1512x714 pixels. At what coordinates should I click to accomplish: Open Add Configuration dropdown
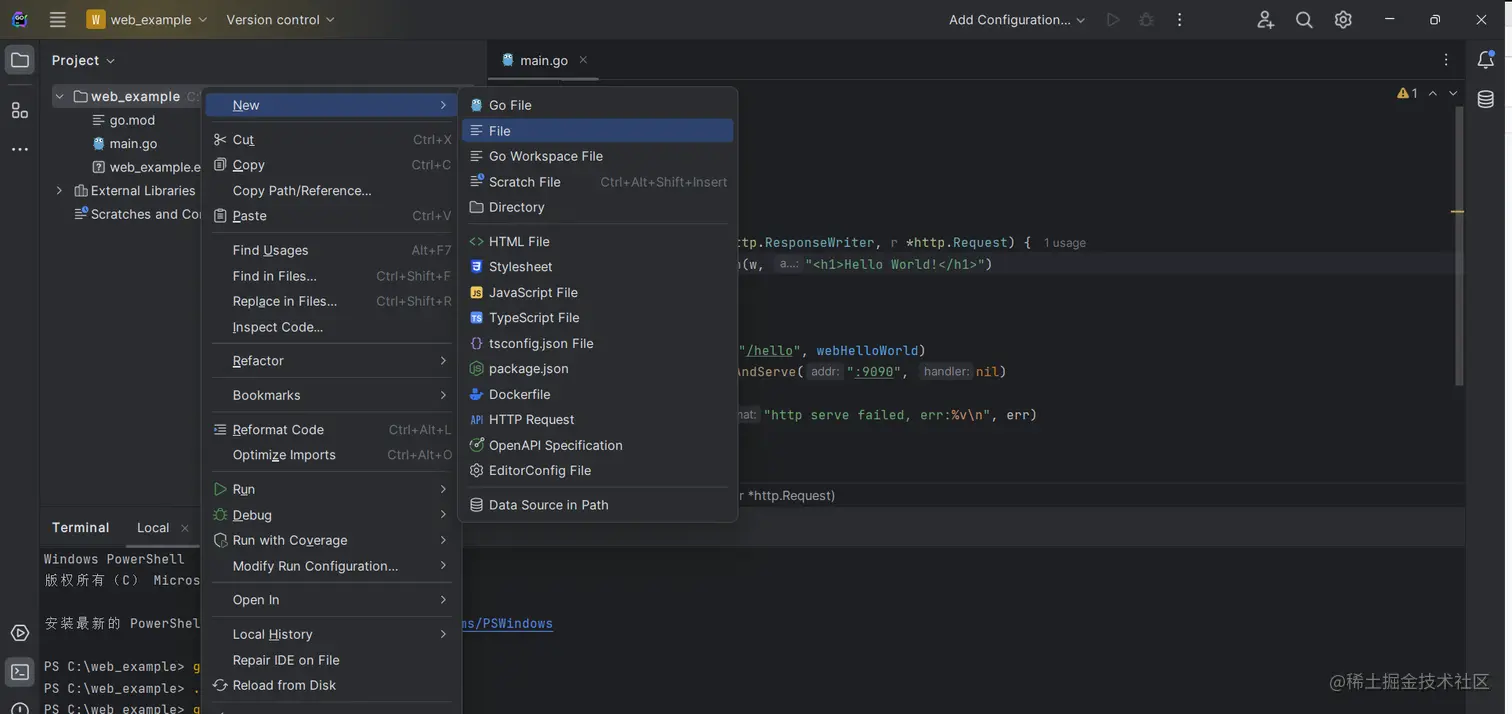(1017, 19)
